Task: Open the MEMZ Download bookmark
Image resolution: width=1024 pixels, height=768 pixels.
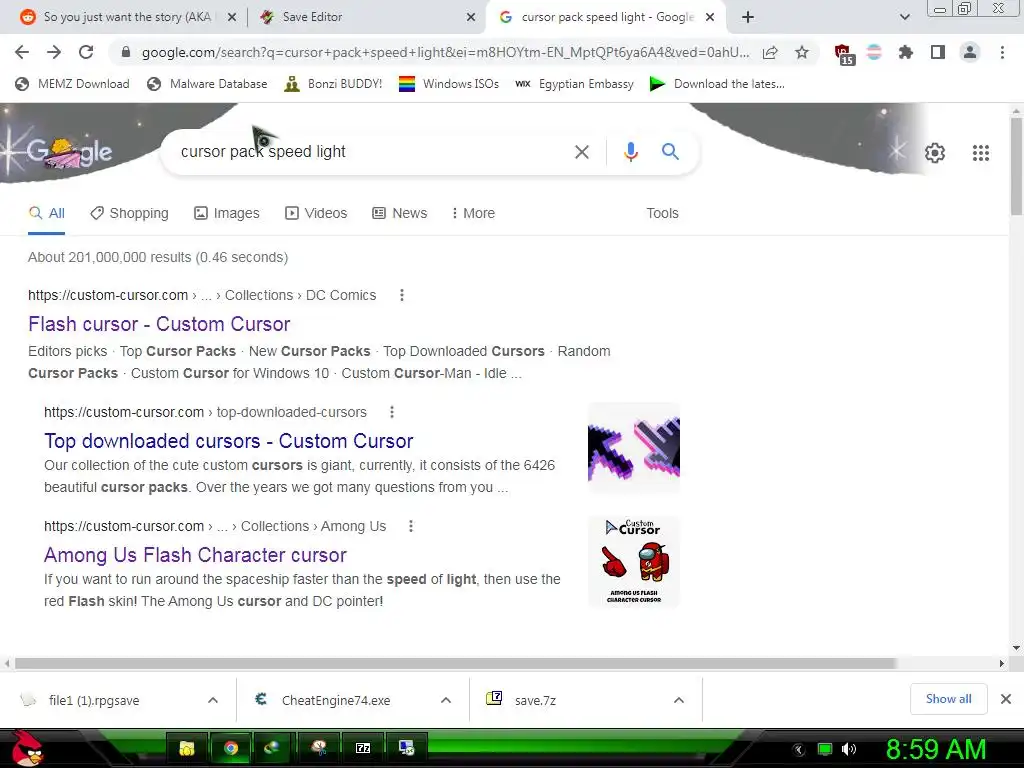Action: 72,84
